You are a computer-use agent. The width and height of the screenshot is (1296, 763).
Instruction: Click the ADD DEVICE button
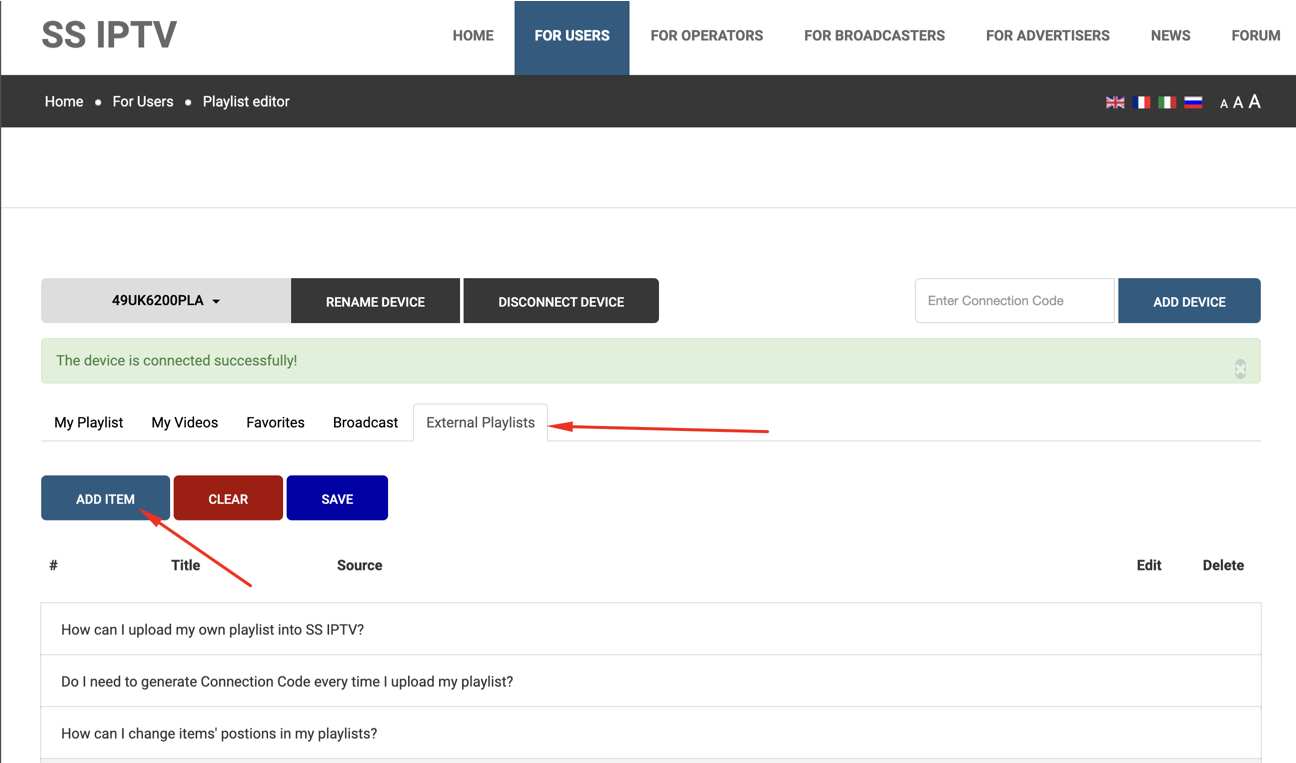[x=1189, y=301]
